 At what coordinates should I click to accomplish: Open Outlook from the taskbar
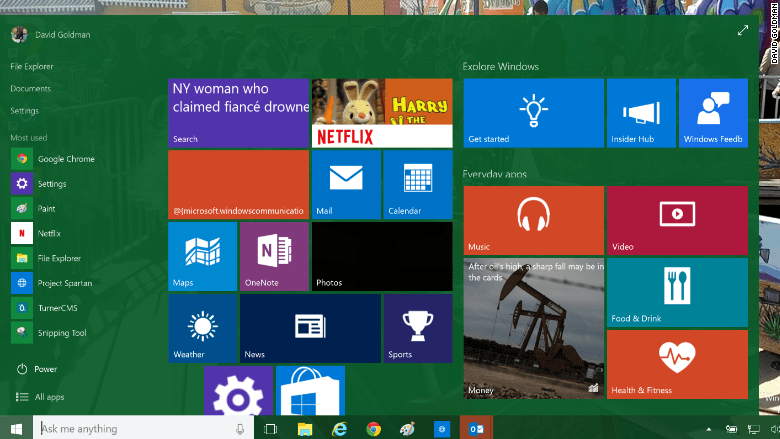pos(476,429)
